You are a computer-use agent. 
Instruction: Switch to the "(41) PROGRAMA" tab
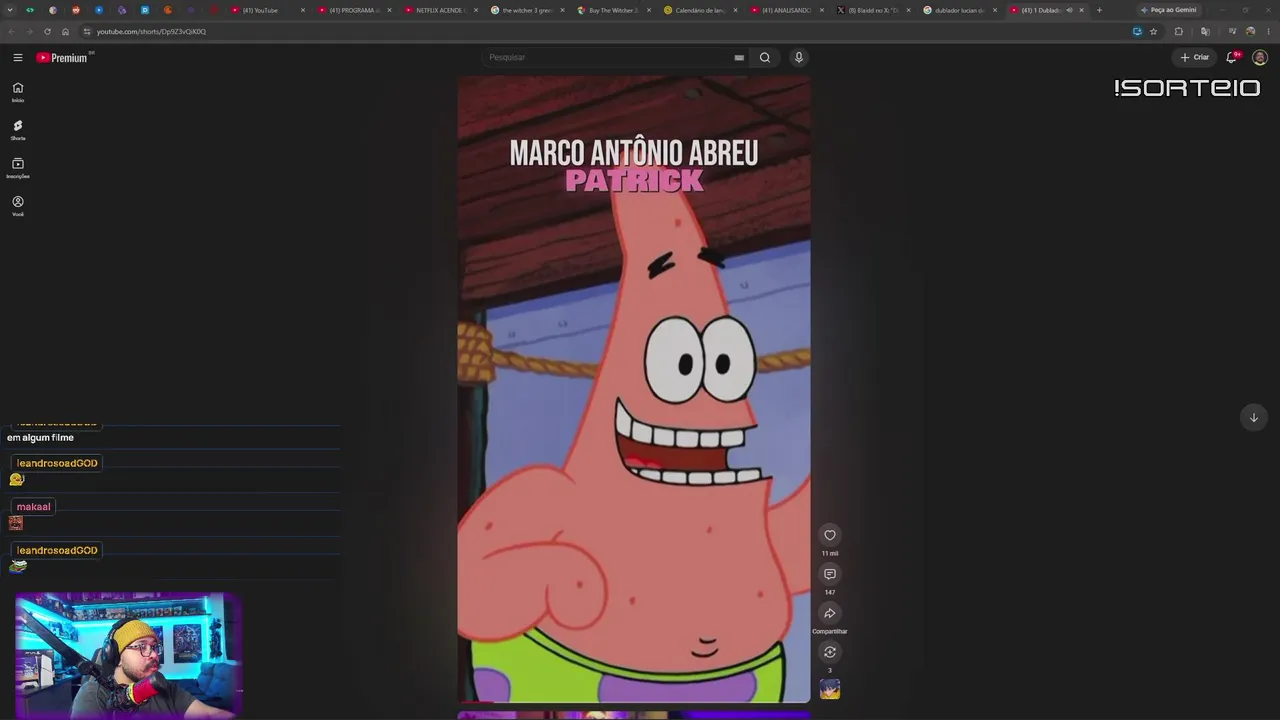pos(353,10)
